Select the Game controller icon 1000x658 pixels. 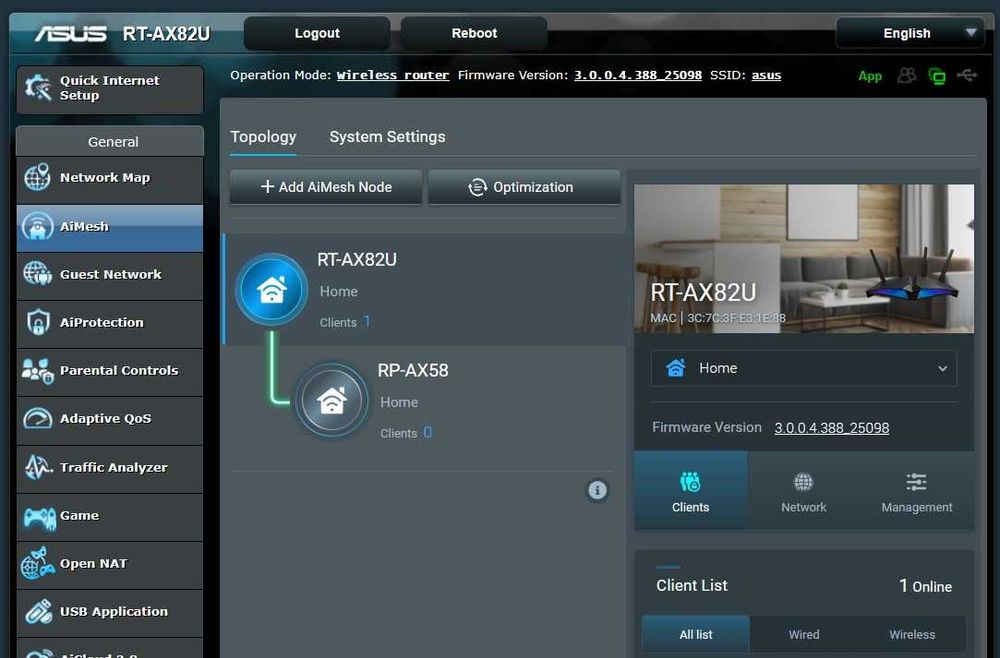[x=38, y=517]
